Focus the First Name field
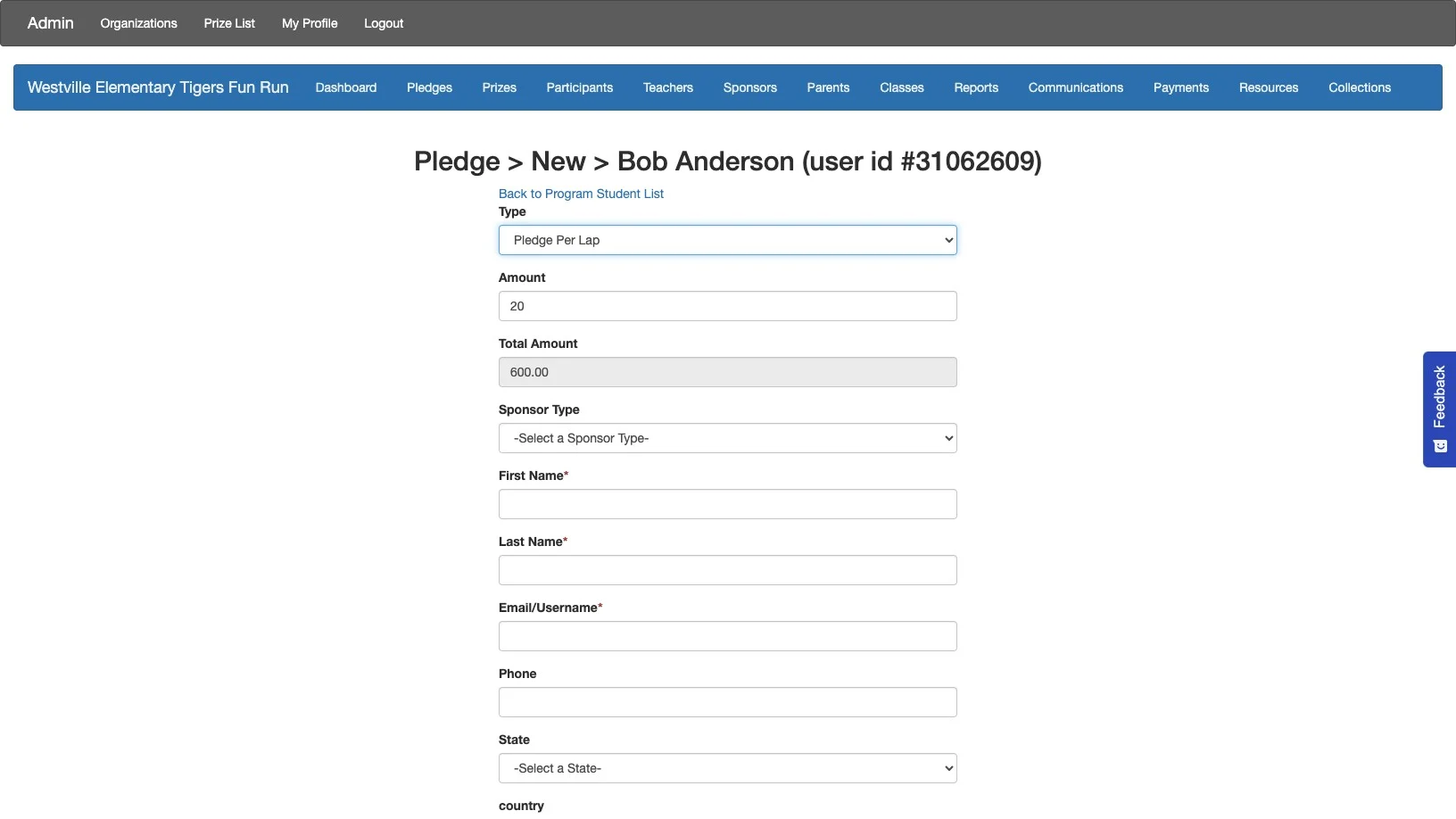 coord(728,504)
